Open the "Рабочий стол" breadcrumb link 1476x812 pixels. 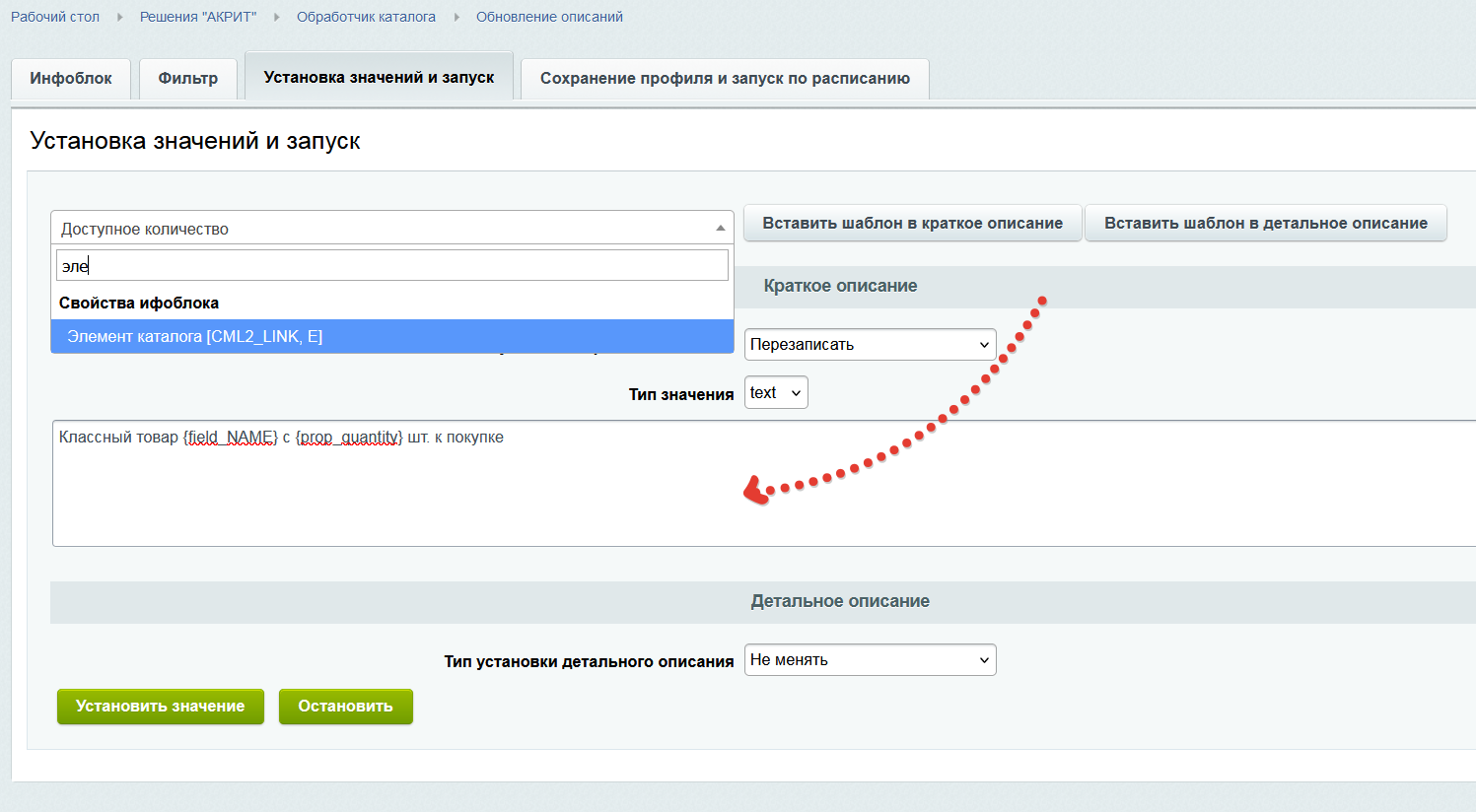click(55, 17)
